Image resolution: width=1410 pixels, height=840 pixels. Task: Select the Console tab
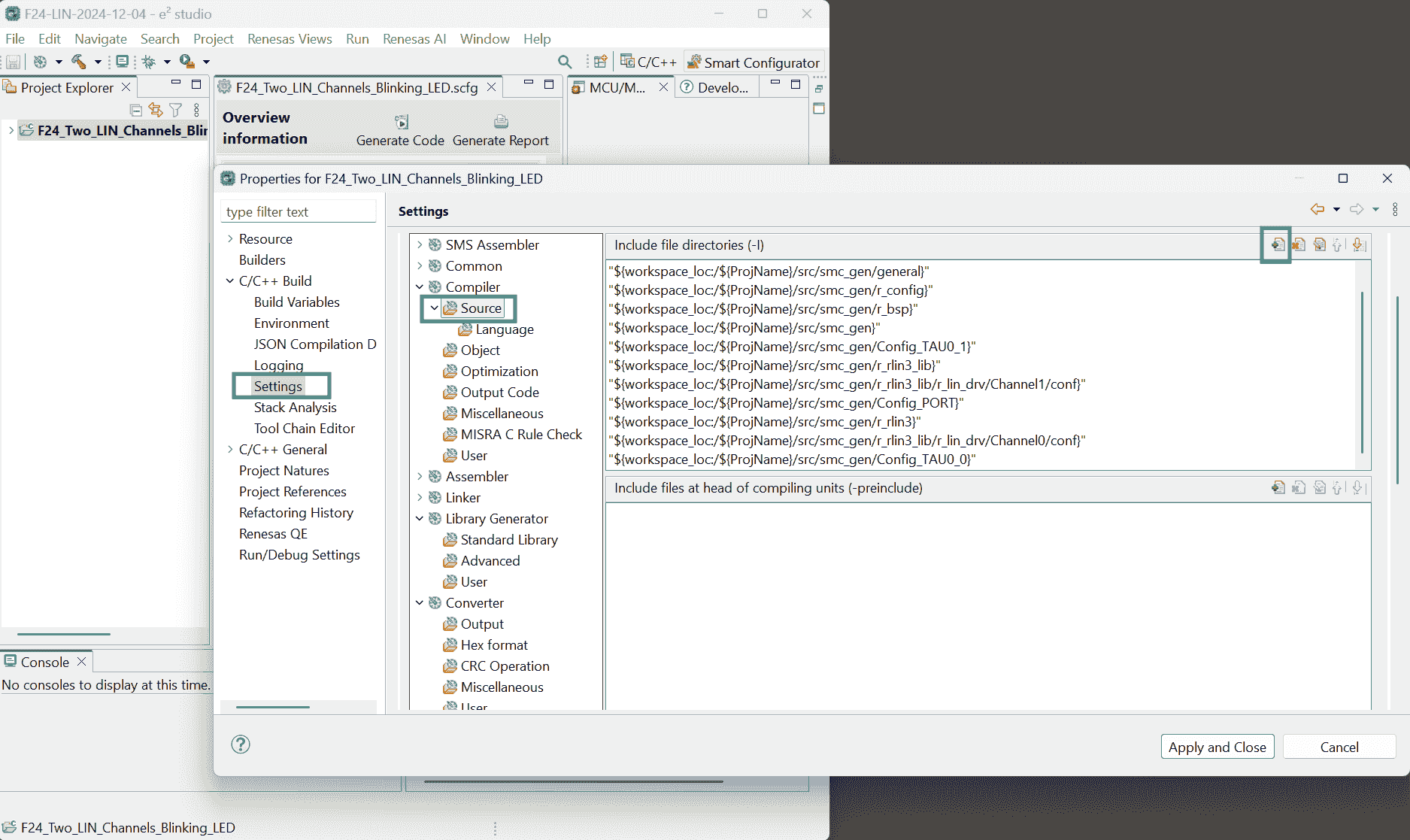[x=44, y=662]
